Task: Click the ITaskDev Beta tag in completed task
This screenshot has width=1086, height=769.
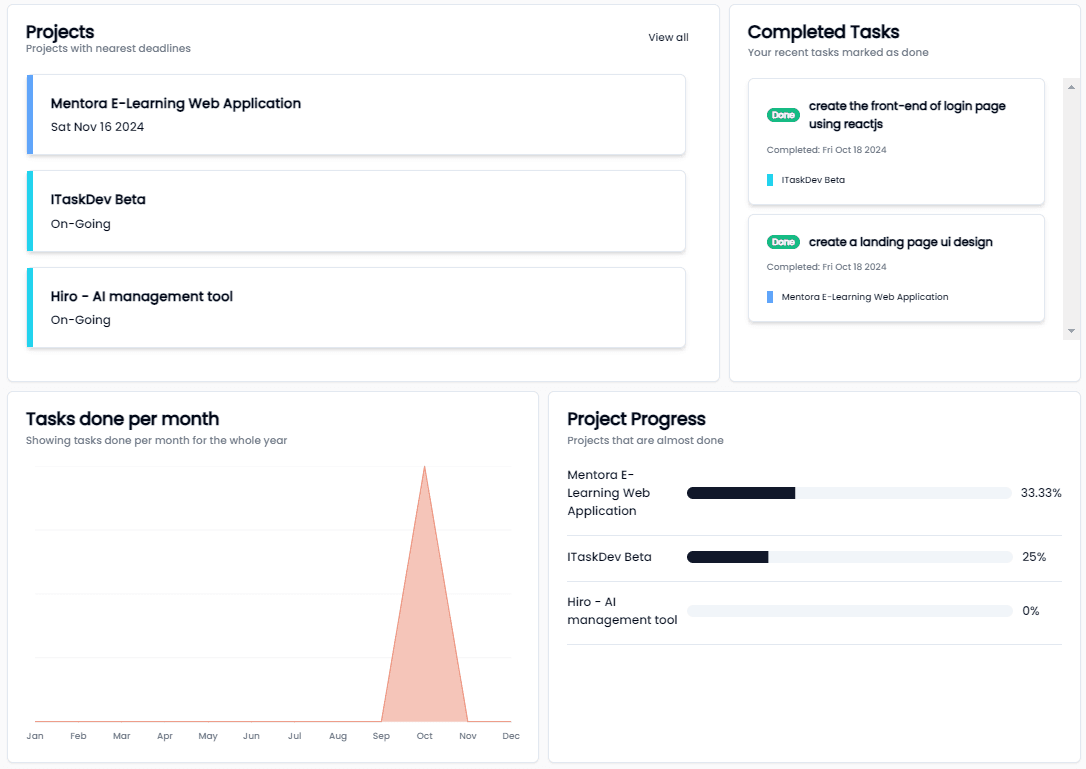Action: tap(813, 180)
